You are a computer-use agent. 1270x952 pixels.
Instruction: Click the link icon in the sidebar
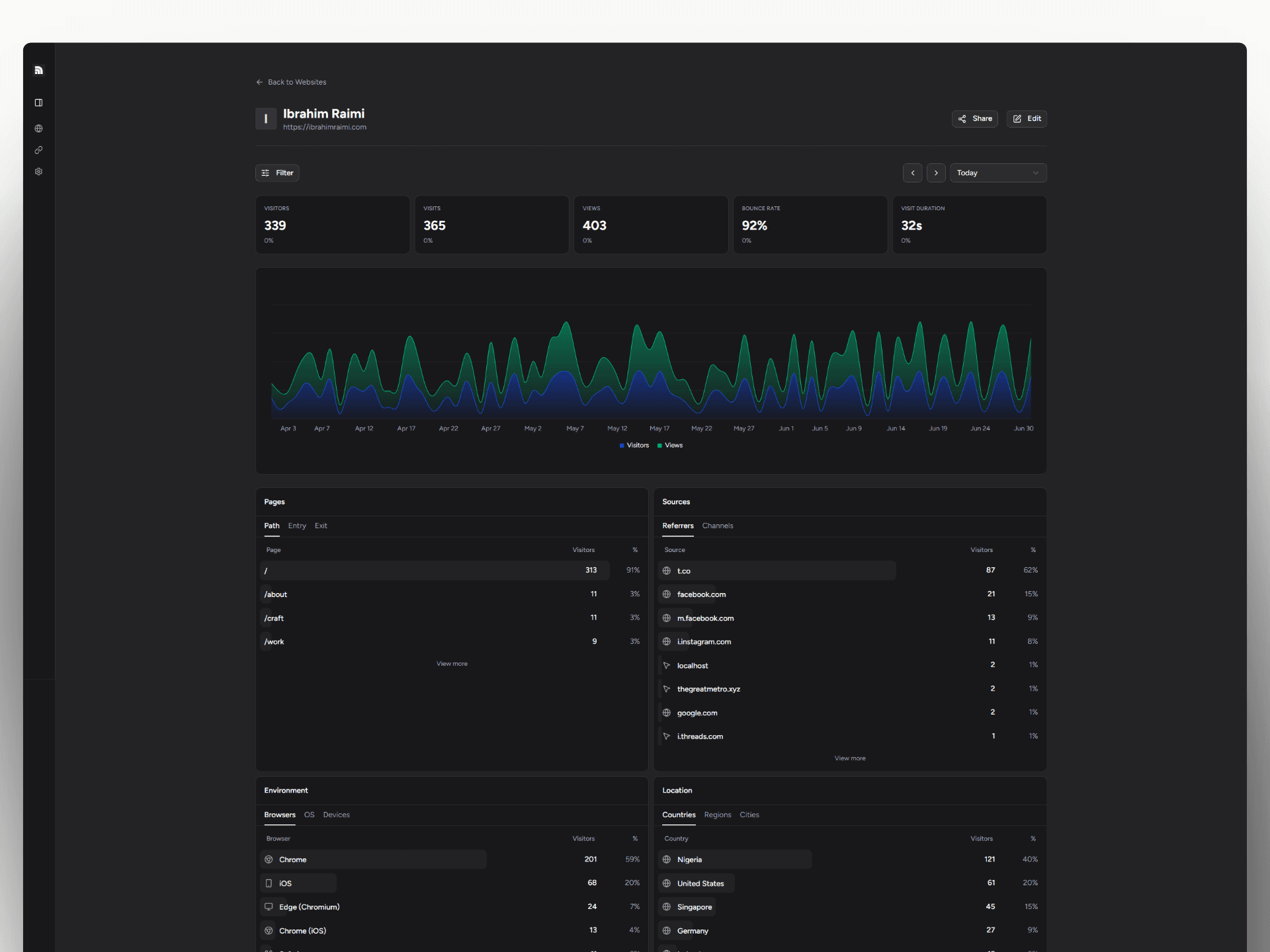pyautogui.click(x=38, y=150)
